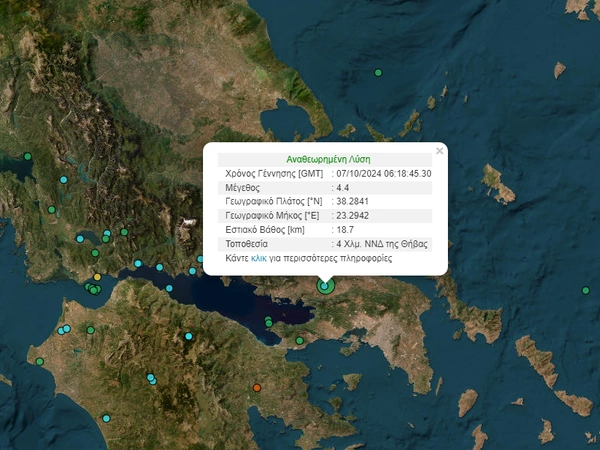Screen dimensions: 600x450
Task: Click the 'Αναθεωρημένη Λύση' popup title
Action: pyautogui.click(x=326, y=159)
